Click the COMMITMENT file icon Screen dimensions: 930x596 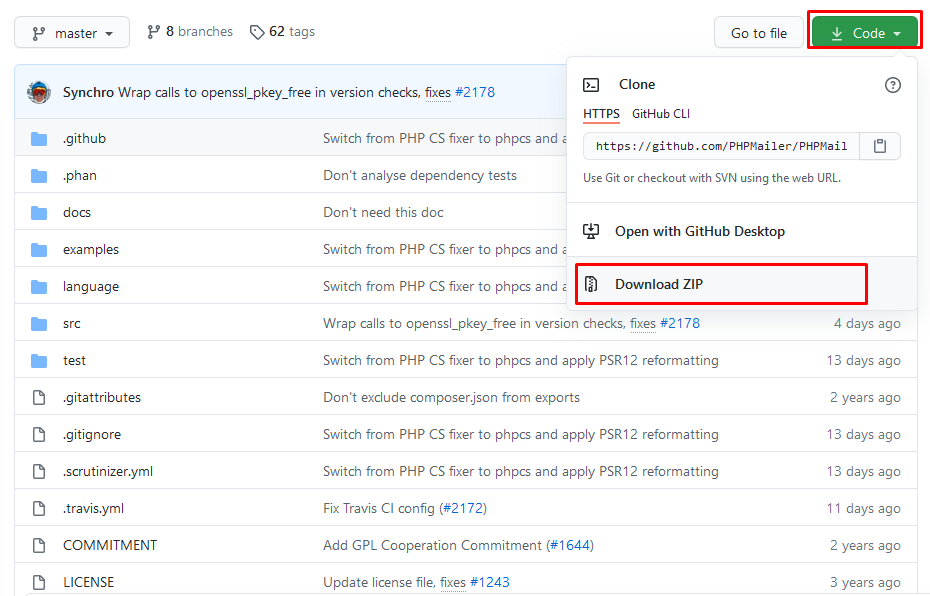(x=39, y=545)
